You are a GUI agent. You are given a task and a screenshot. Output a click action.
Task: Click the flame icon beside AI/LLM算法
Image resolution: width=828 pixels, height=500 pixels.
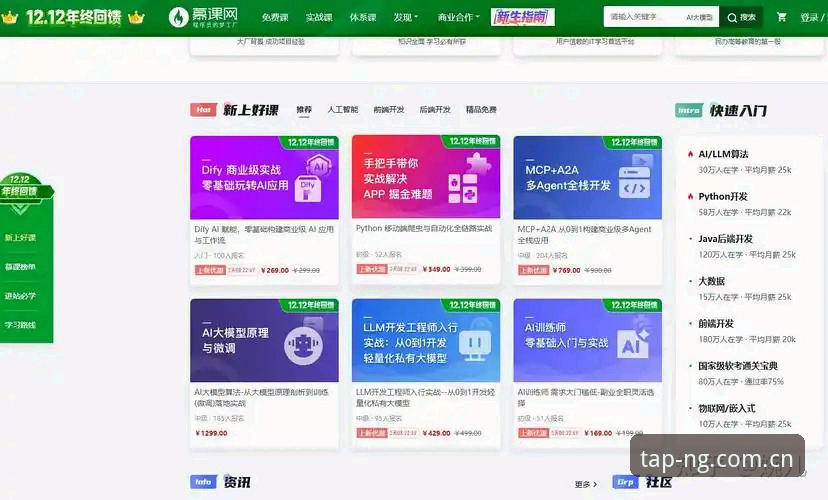pos(690,154)
